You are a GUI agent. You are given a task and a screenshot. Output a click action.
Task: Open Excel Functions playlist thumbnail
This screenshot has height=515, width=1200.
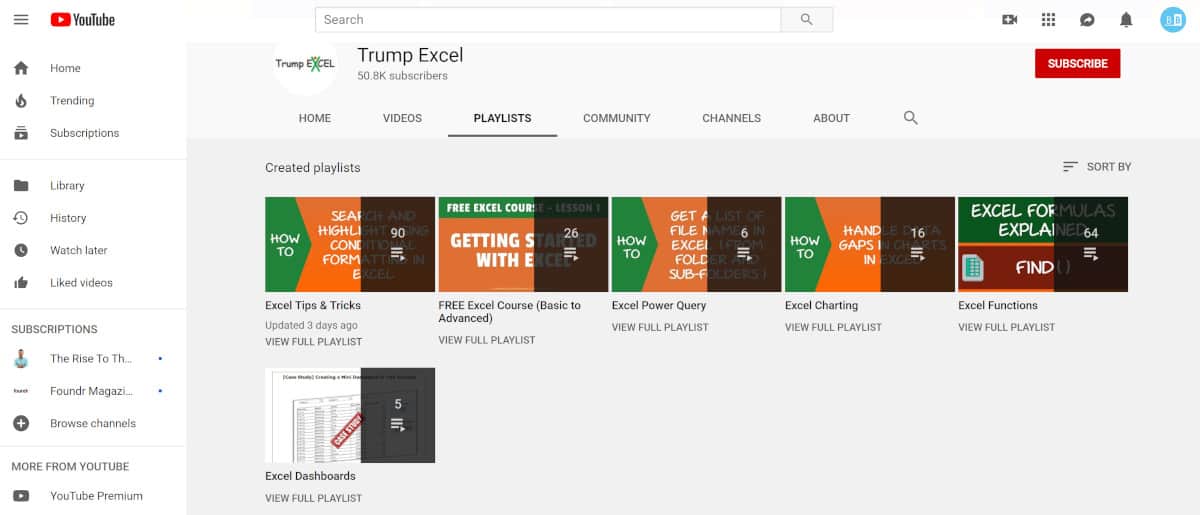1043,244
